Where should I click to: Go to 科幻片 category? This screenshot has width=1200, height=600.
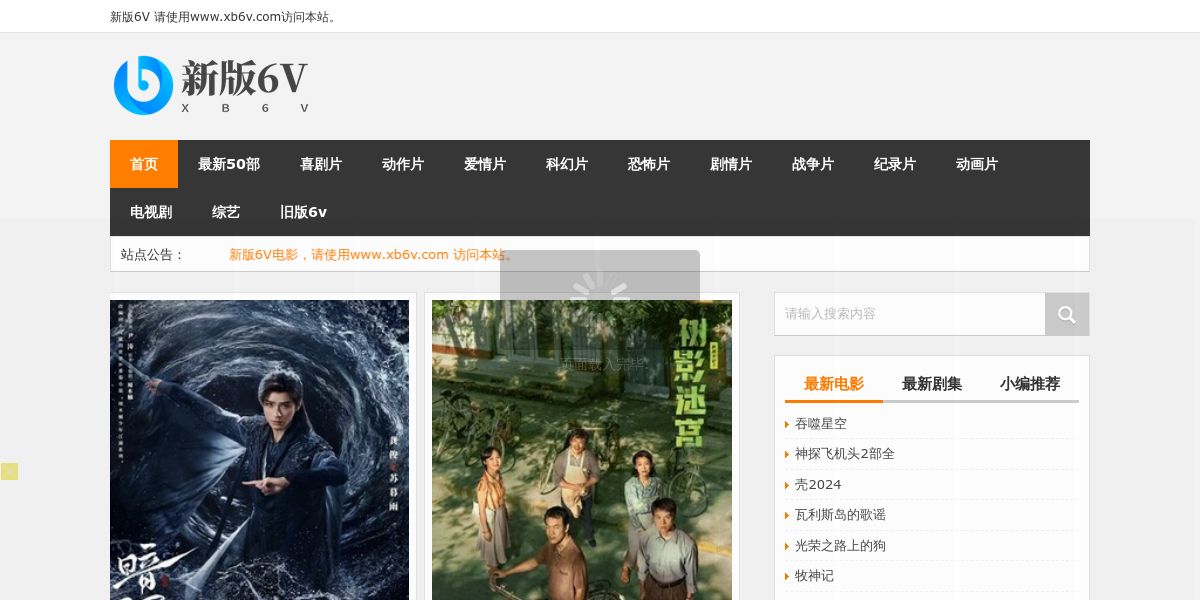click(567, 164)
